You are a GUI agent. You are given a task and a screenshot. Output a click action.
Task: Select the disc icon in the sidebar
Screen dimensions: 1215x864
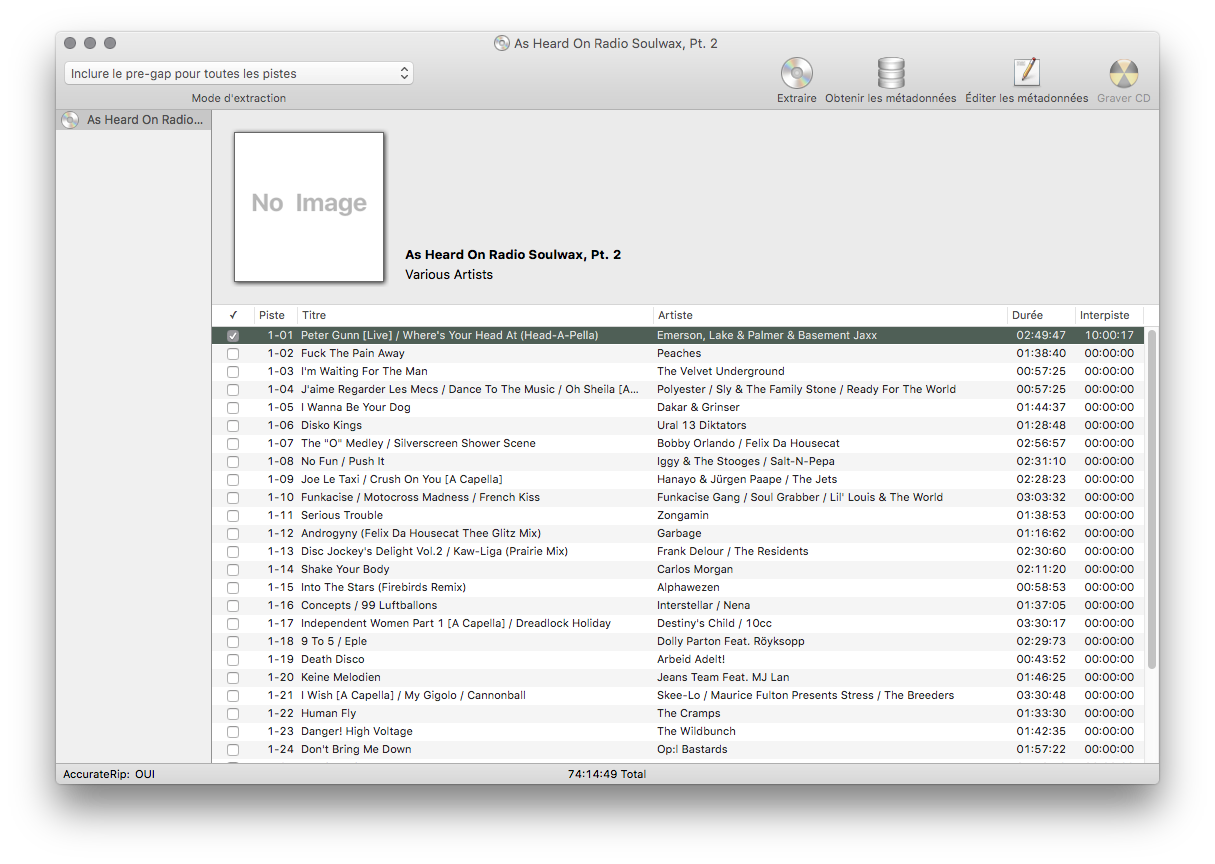tap(70, 120)
